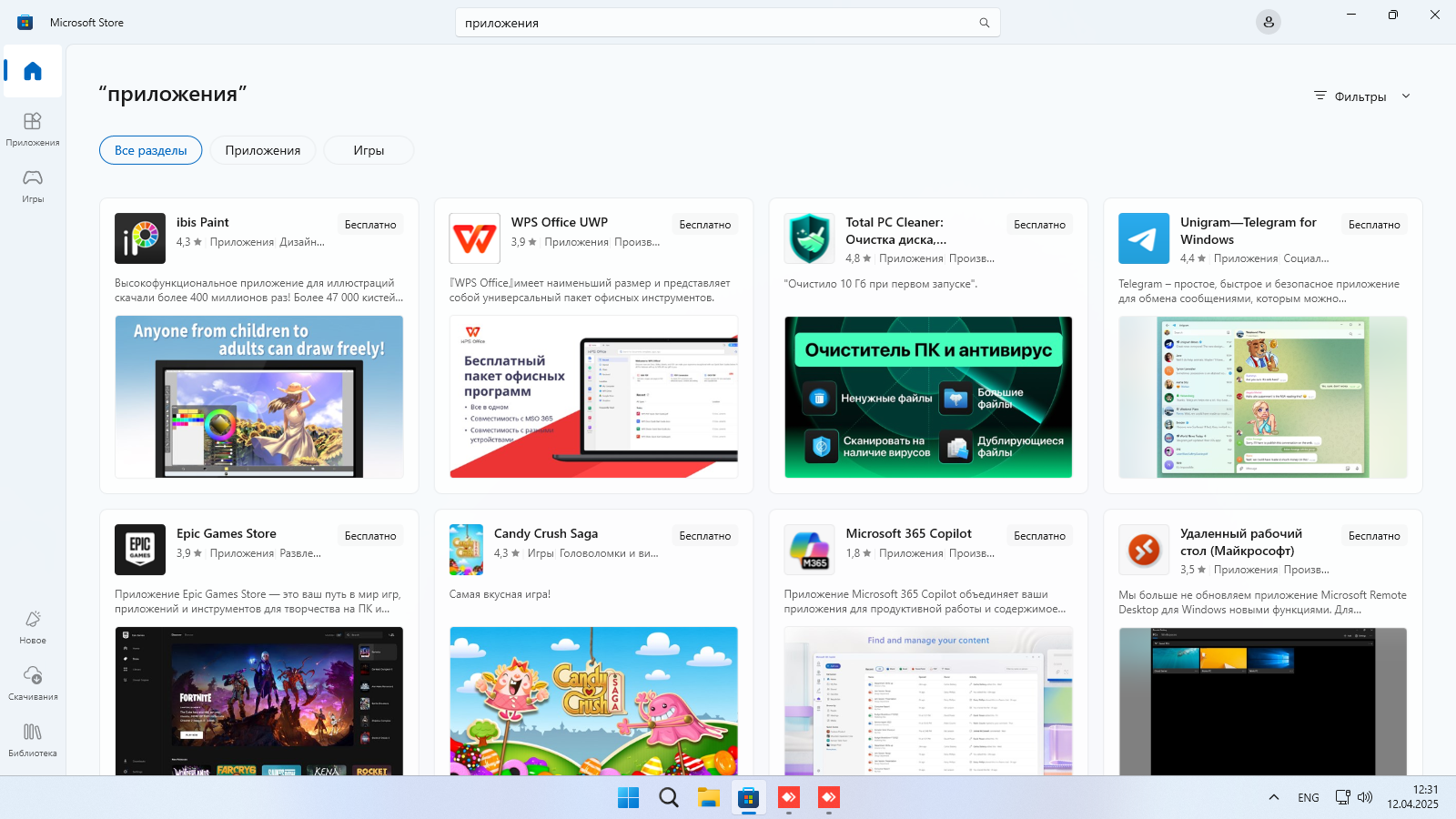This screenshot has height=819, width=1456.
Task: Open ibis Paint screenshot thumbnail
Action: (259, 397)
